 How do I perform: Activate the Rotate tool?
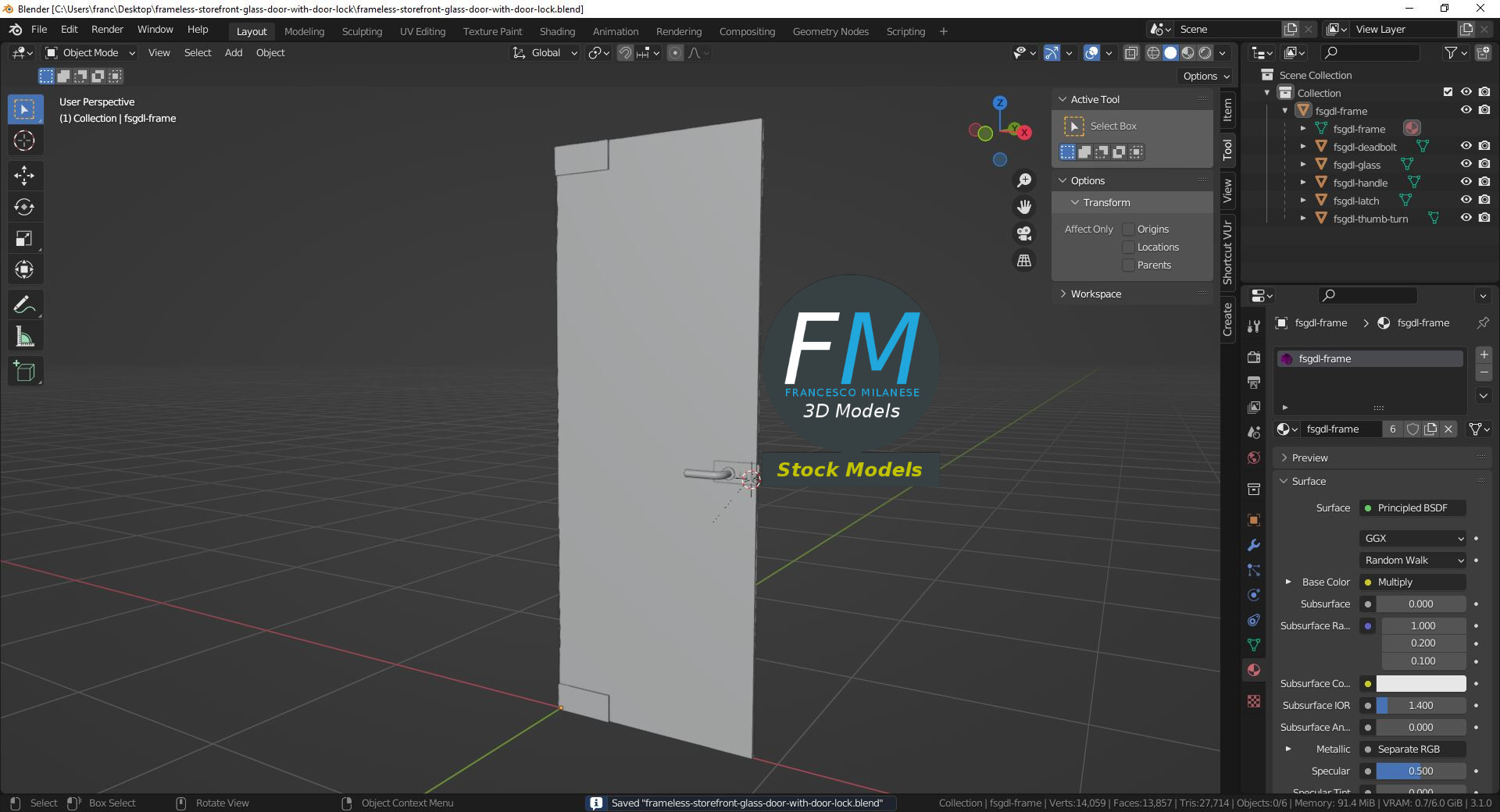point(24,207)
